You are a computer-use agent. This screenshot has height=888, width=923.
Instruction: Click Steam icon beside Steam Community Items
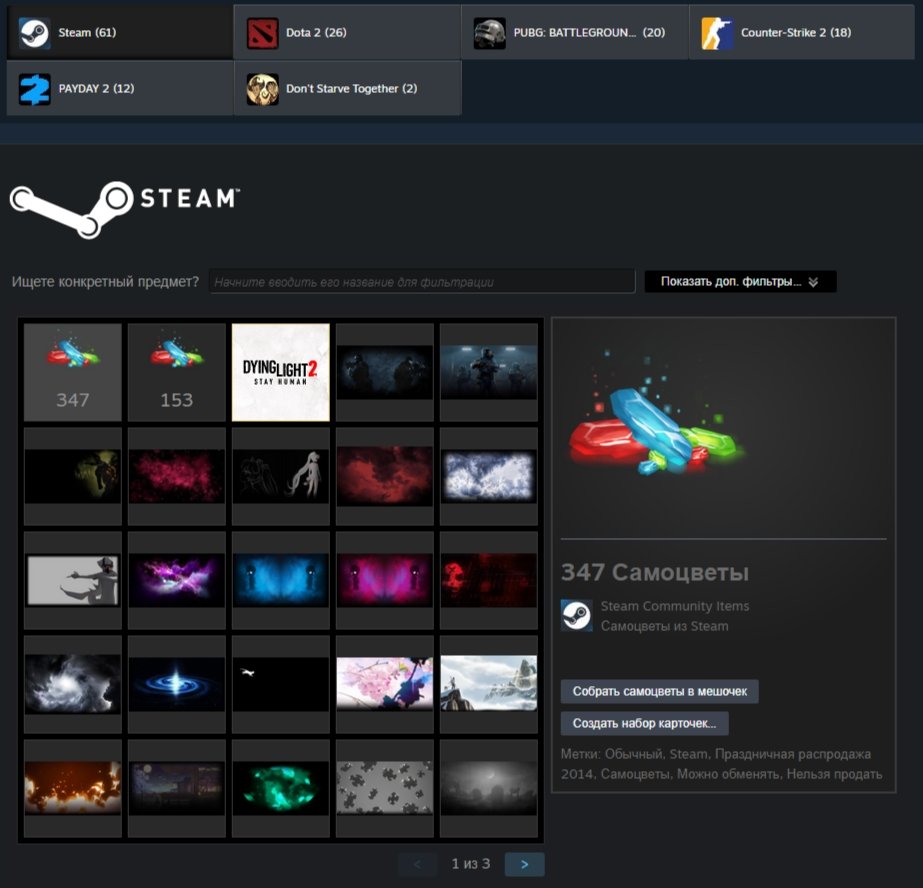tap(576, 616)
